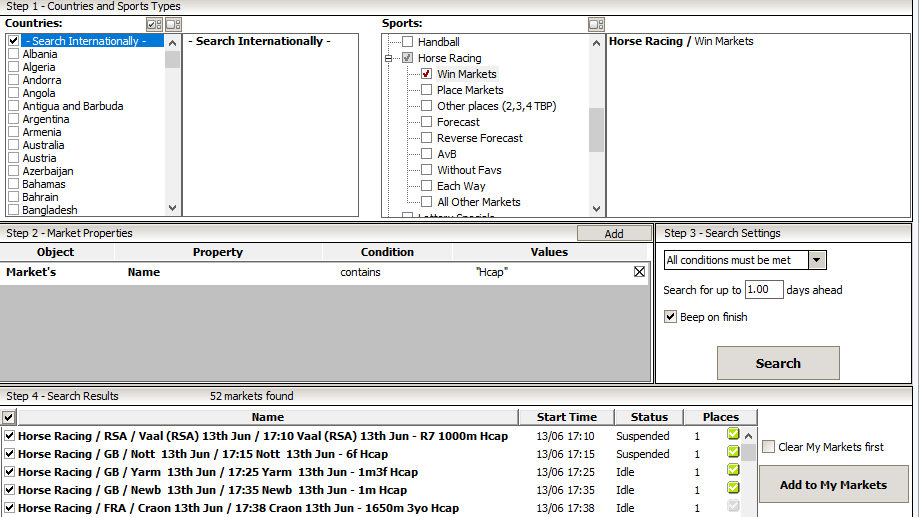Toggle select-all checkbox in results header

[9, 417]
